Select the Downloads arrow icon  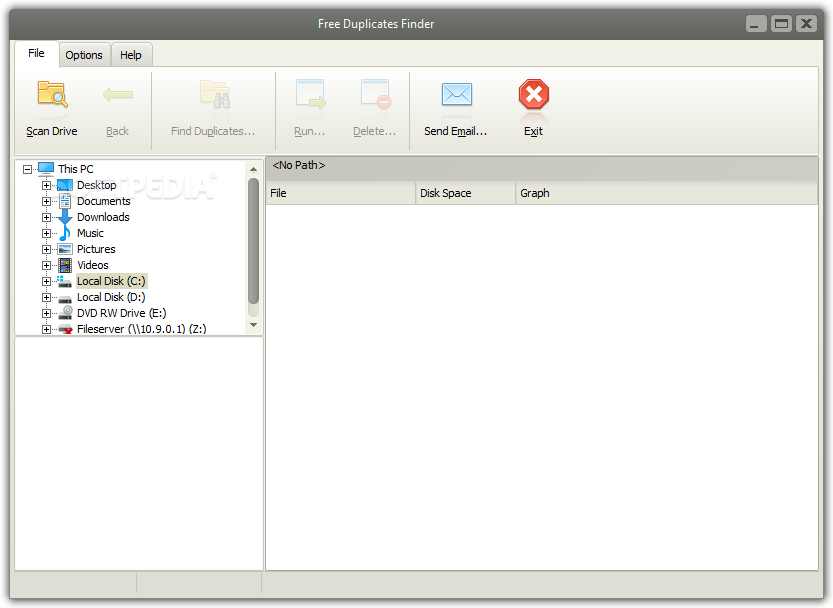coord(65,217)
